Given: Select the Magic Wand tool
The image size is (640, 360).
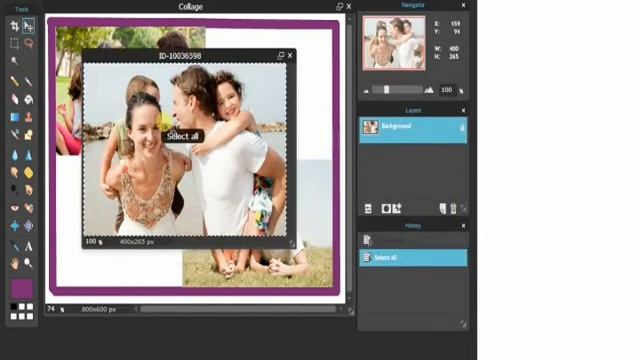Looking at the screenshot, I should pos(15,61).
